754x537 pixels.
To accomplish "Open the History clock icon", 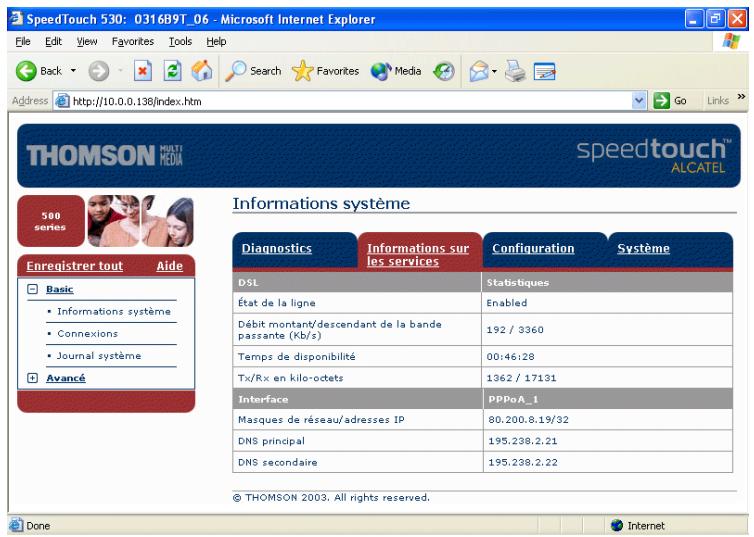I will click(443, 71).
